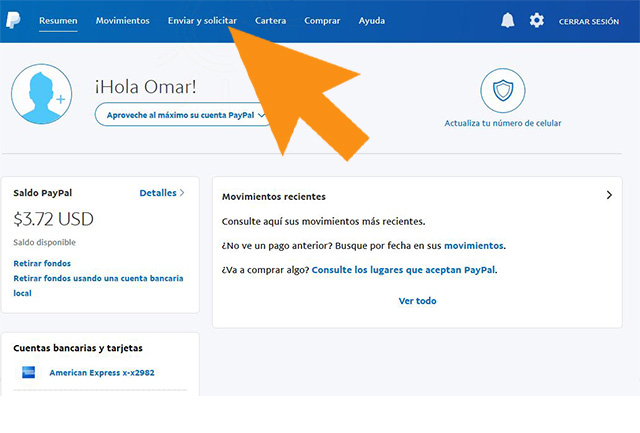Expand Movimientos recientes chevron arrow
640x433 pixels.
[609, 195]
